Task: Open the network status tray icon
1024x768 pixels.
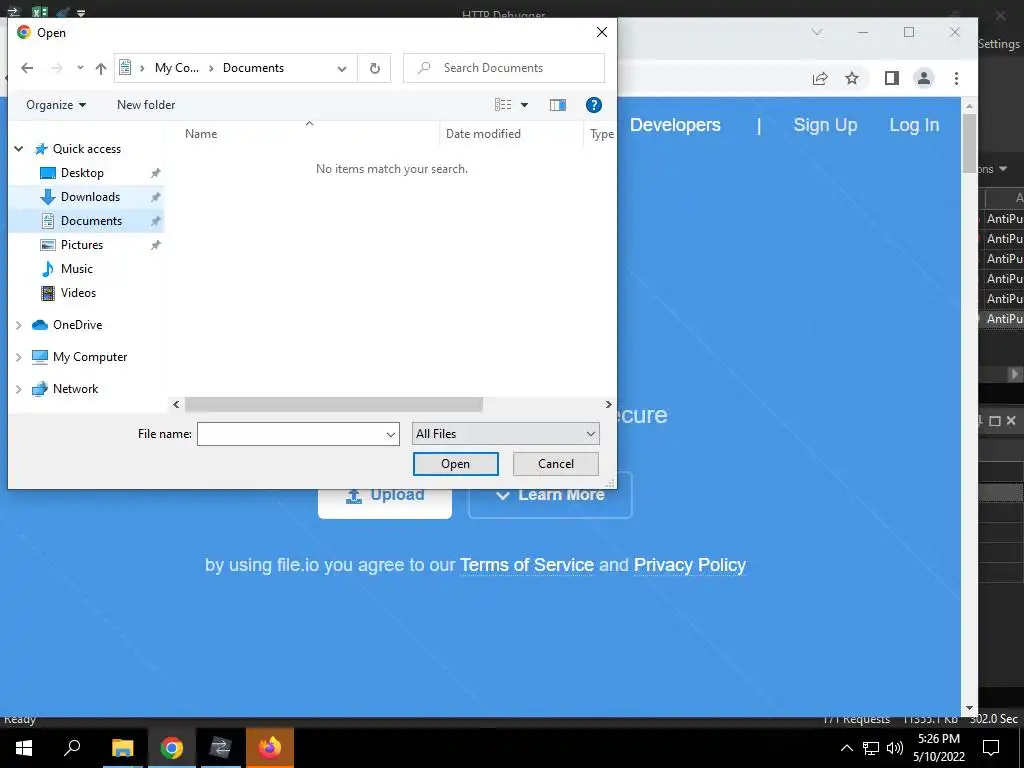Action: (x=871, y=748)
